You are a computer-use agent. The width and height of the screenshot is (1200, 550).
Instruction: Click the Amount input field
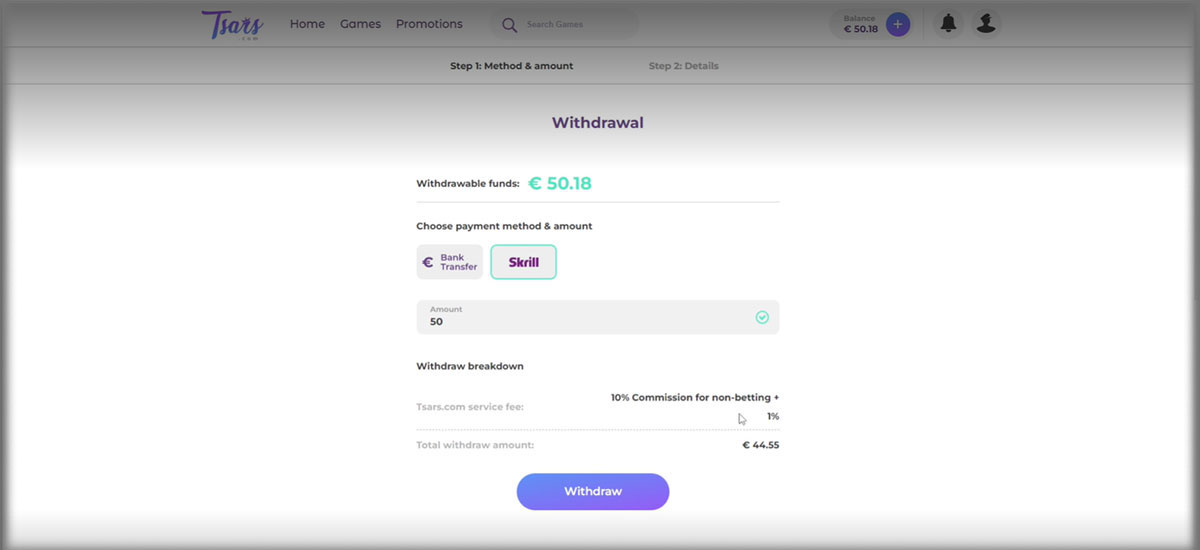pos(598,317)
